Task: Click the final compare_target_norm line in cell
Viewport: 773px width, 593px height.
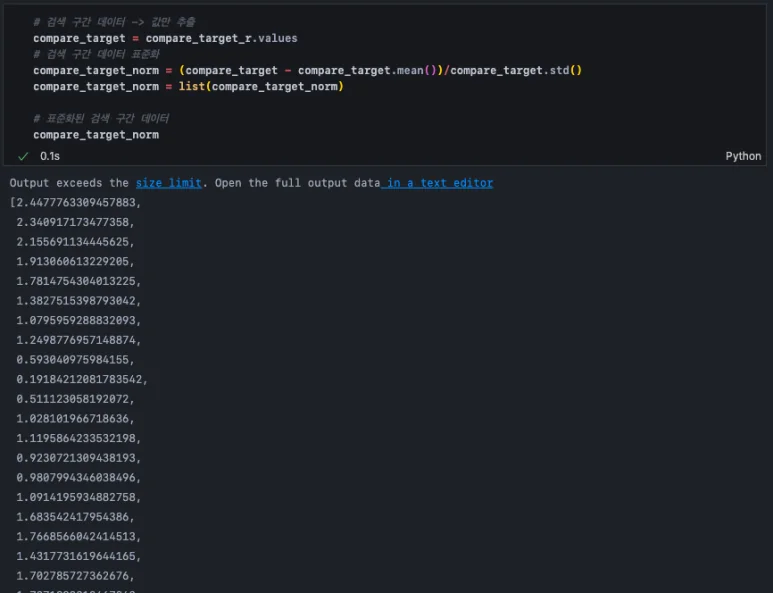Action: 96,134
